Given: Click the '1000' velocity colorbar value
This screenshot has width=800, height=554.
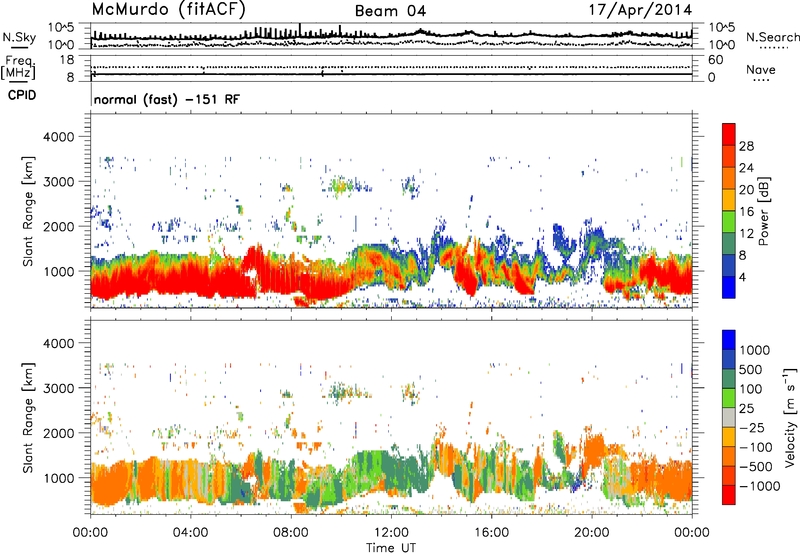Looking at the screenshot, I should (755, 350).
